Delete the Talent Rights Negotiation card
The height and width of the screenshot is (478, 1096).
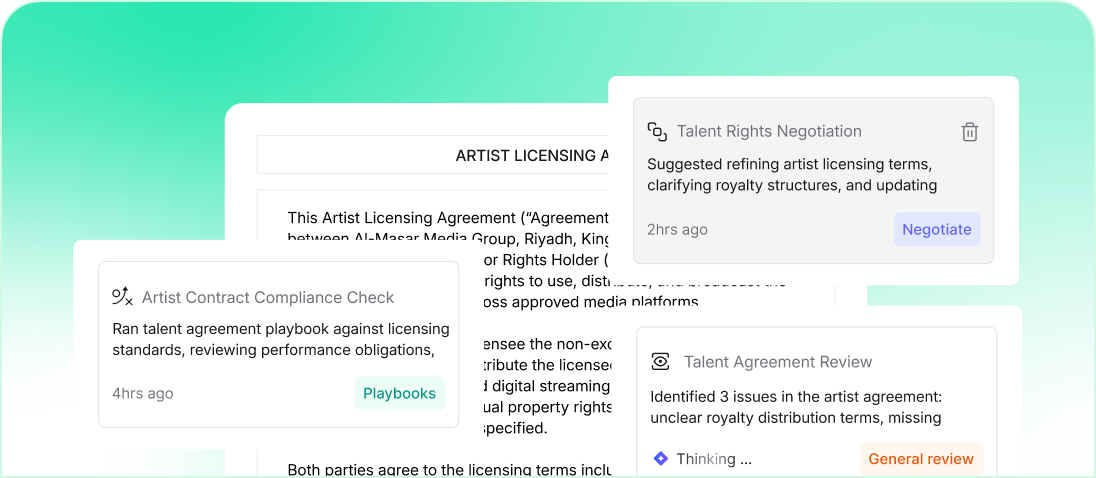tap(969, 132)
